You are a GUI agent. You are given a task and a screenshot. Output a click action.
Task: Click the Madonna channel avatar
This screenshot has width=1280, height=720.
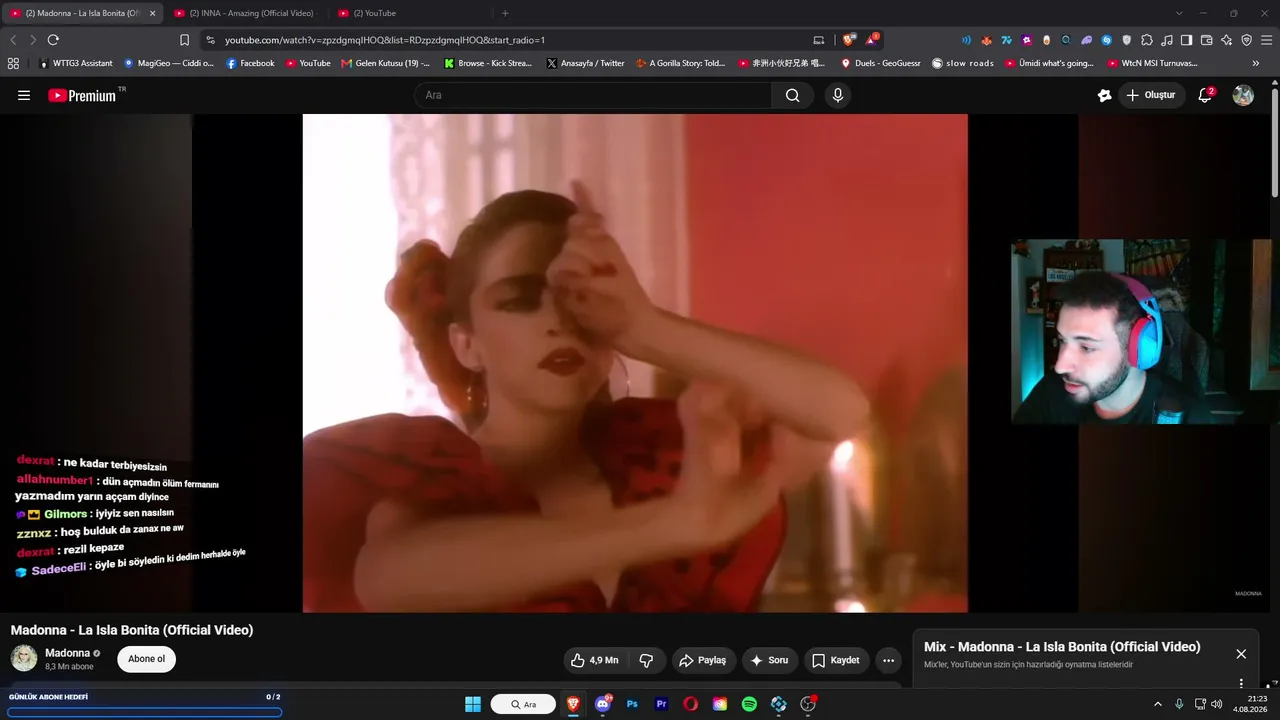click(x=24, y=658)
